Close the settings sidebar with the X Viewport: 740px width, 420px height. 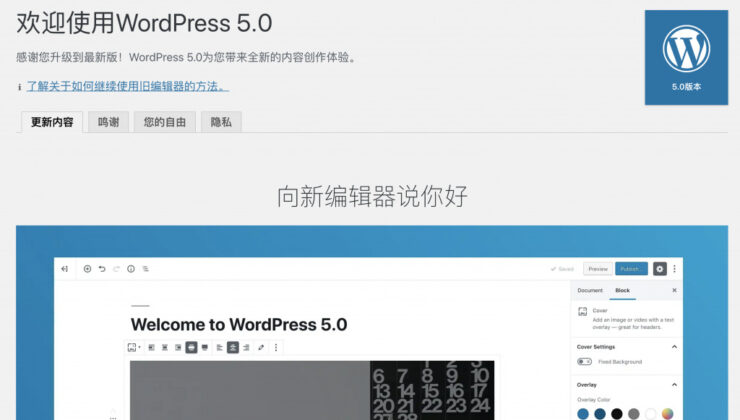click(x=674, y=290)
